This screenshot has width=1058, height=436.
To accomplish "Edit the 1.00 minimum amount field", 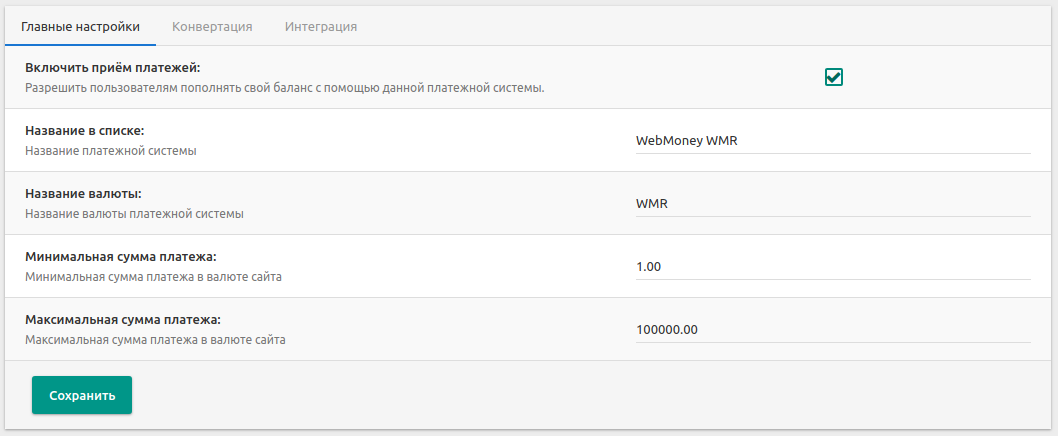I will [832, 267].
